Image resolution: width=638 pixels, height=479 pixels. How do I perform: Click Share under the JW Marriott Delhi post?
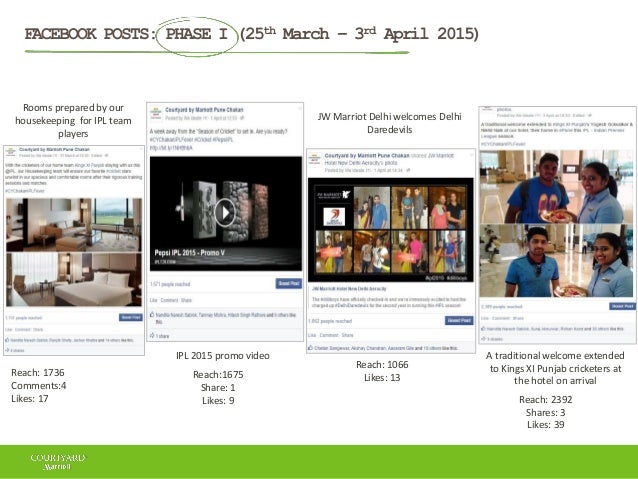click(347, 335)
